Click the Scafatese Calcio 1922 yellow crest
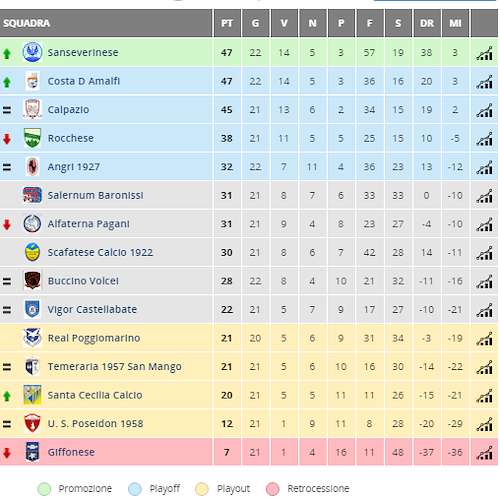 point(32,252)
